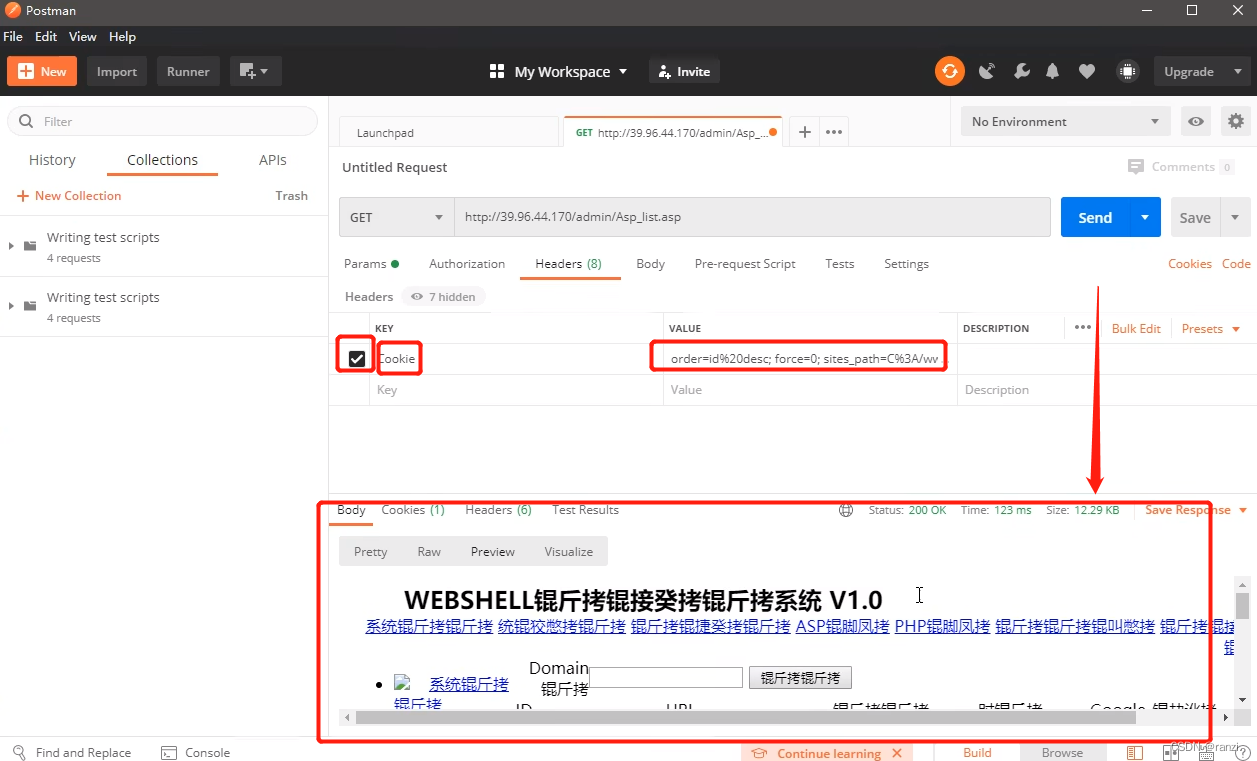1257x761 pixels.
Task: Click the sidebar Filter search field
Action: [163, 121]
